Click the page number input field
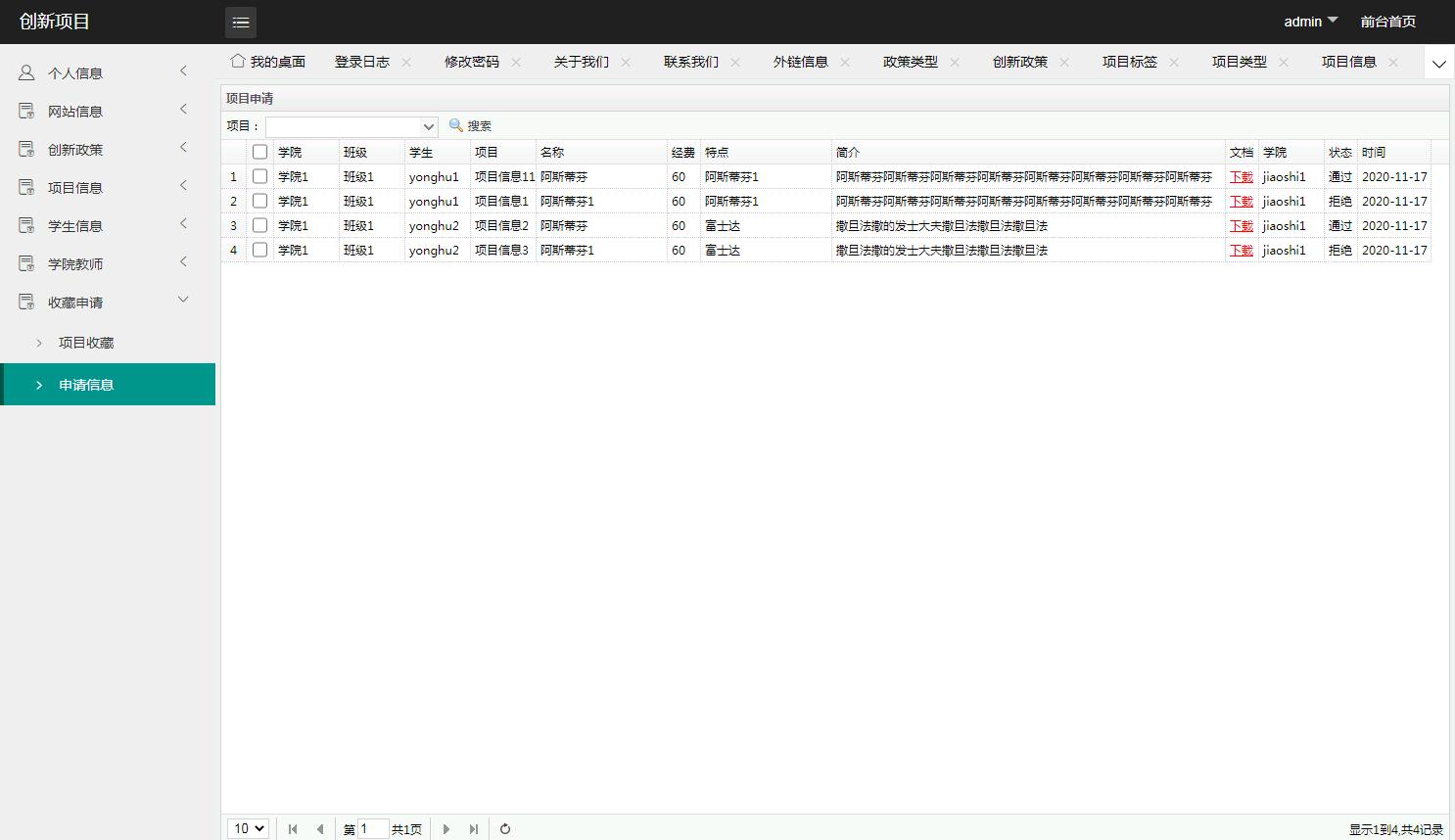This screenshot has width=1455, height=840. click(373, 829)
